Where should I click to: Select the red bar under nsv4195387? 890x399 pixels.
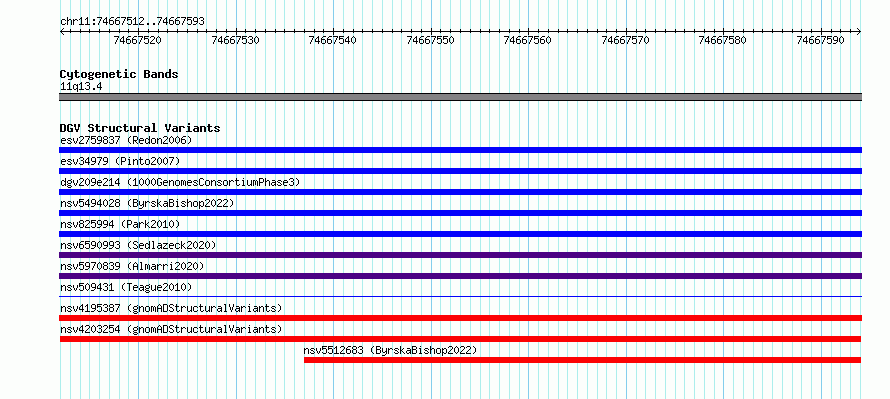pos(460,318)
